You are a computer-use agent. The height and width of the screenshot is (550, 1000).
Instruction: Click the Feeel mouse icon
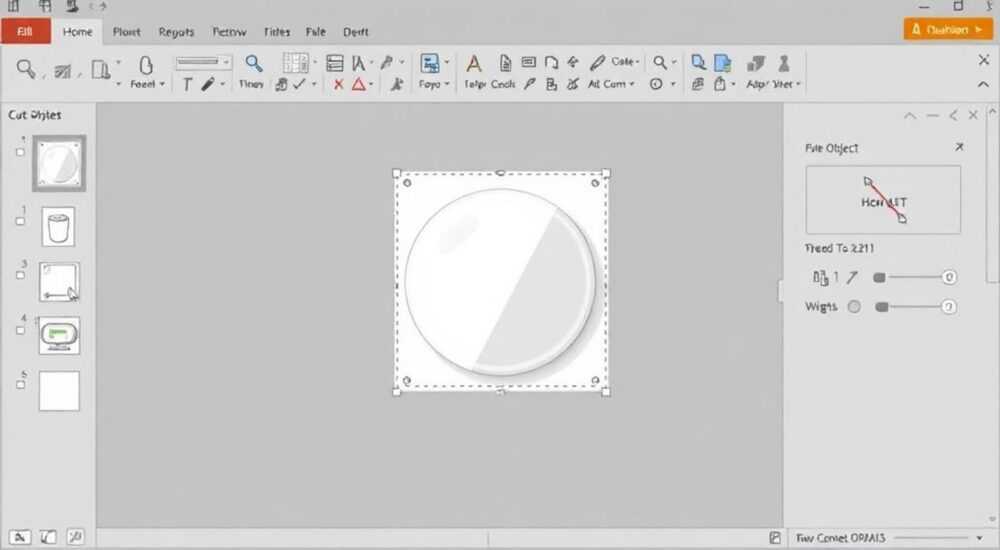tap(146, 64)
